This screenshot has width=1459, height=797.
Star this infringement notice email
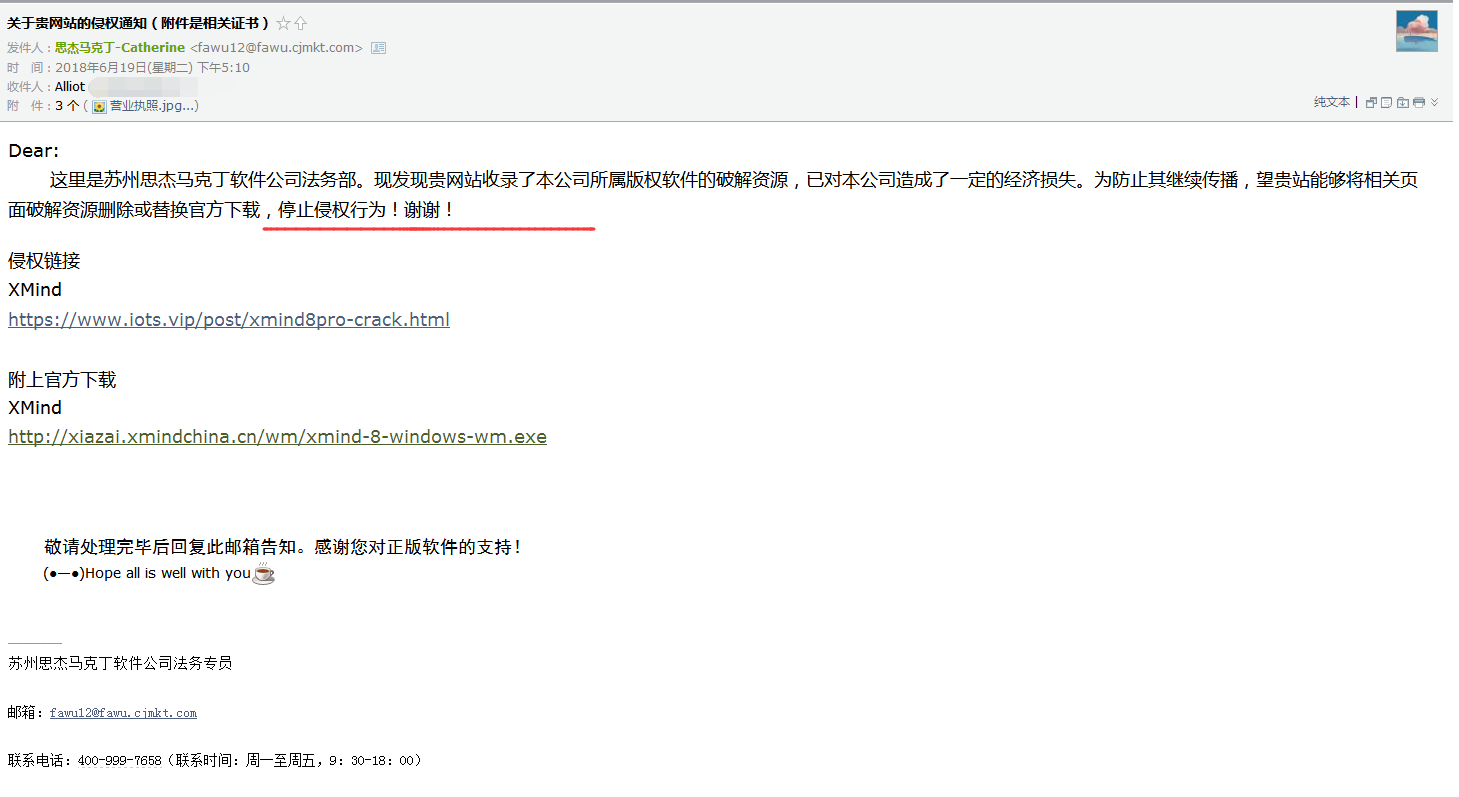(283, 23)
